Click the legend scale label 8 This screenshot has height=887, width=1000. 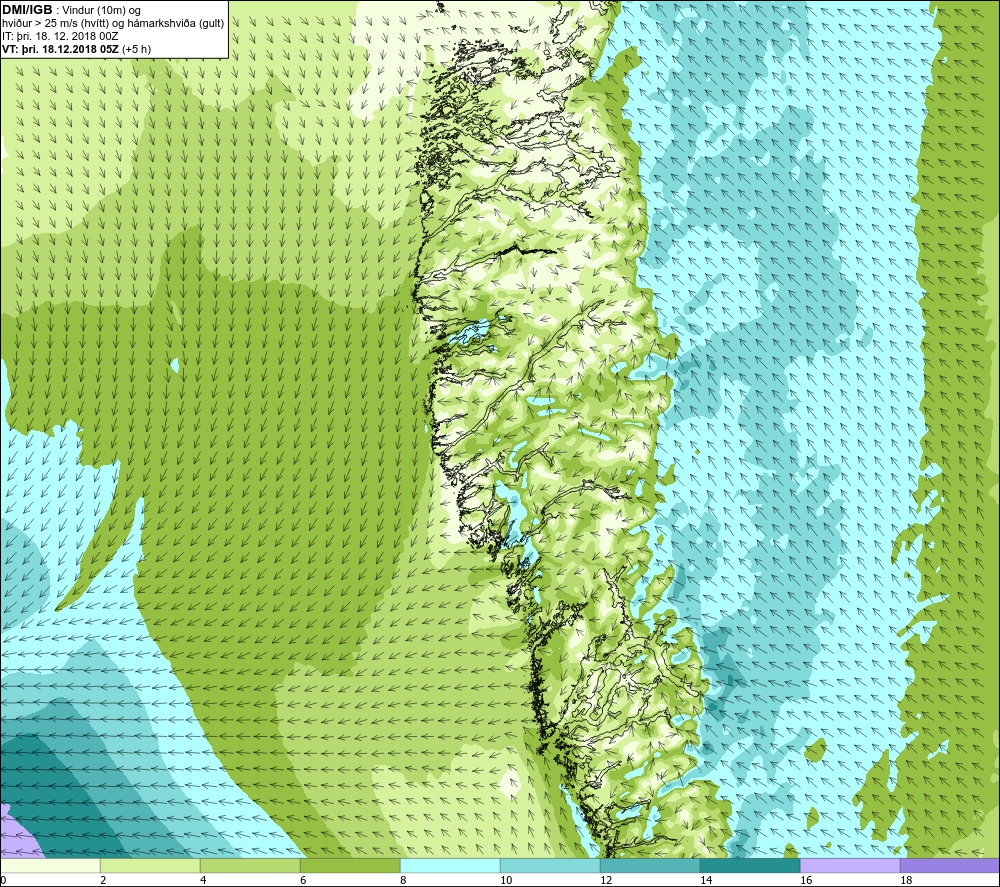[404, 881]
